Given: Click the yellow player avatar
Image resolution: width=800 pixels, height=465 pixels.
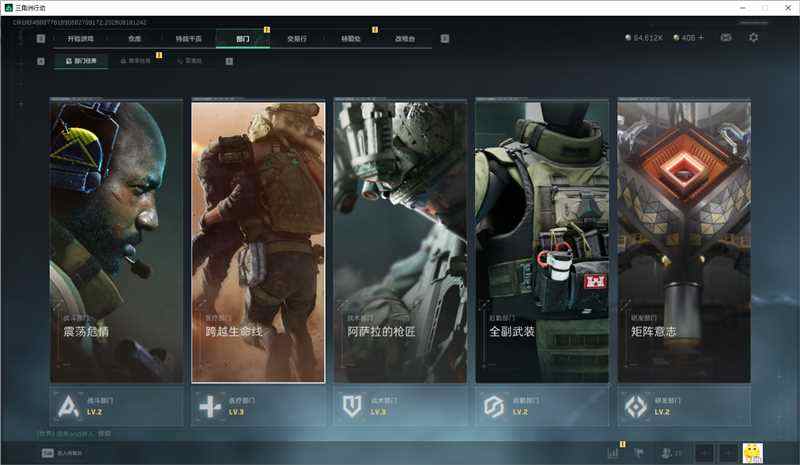Looking at the screenshot, I should 753,453.
